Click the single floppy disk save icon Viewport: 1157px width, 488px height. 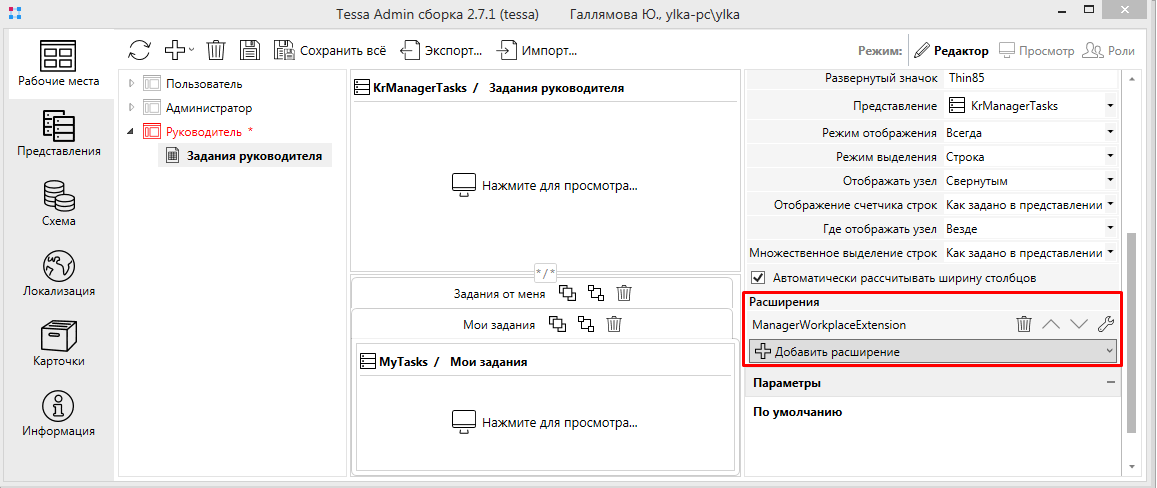coord(250,50)
